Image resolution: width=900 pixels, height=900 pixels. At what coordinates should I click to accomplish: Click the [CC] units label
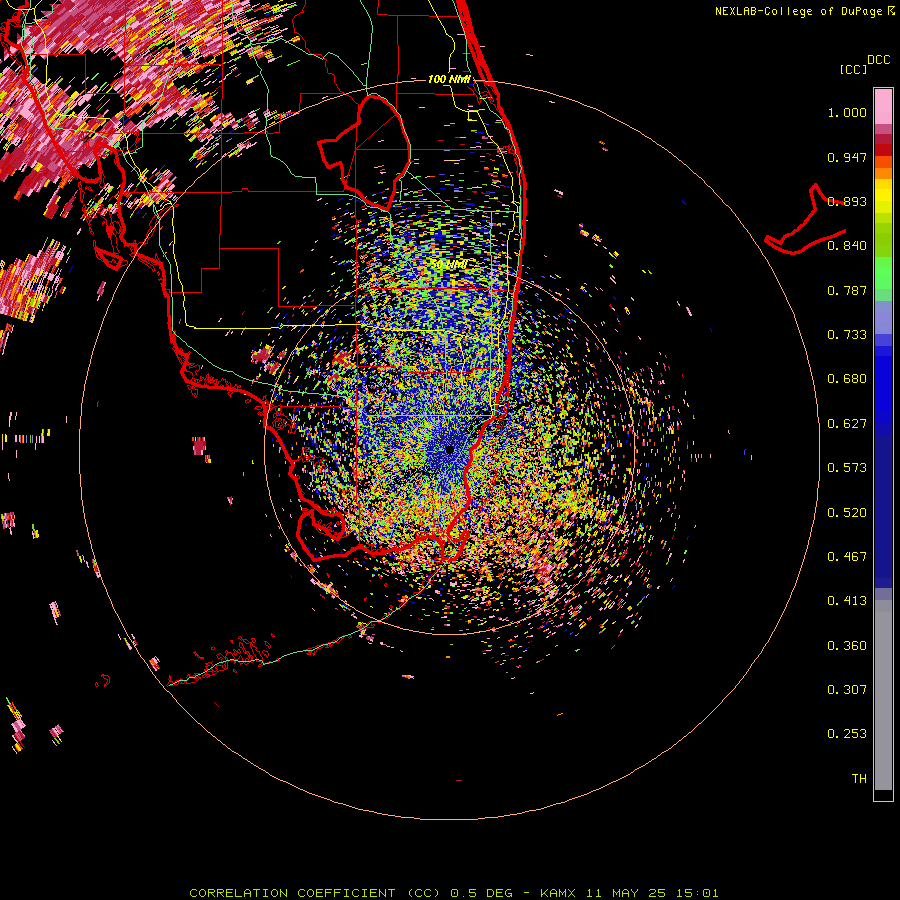pos(853,69)
